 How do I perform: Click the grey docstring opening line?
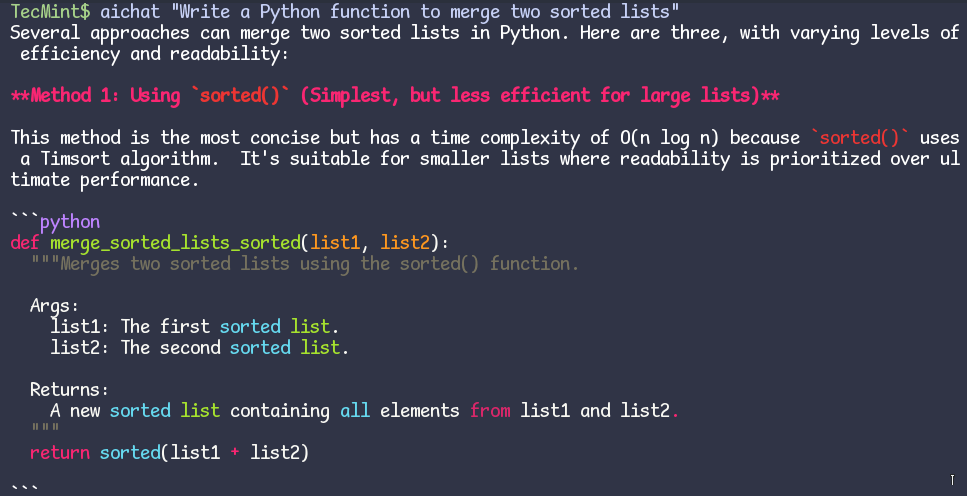(x=305, y=264)
